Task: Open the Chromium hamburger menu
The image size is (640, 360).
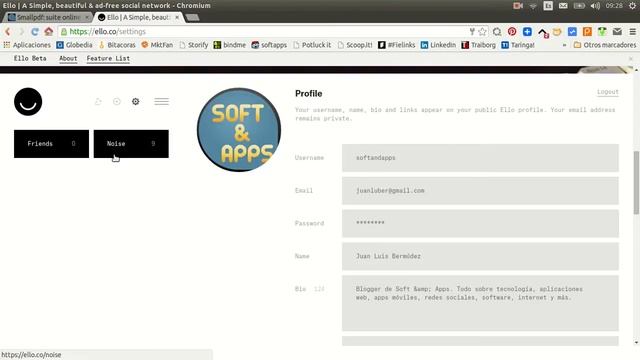Action: [632, 31]
